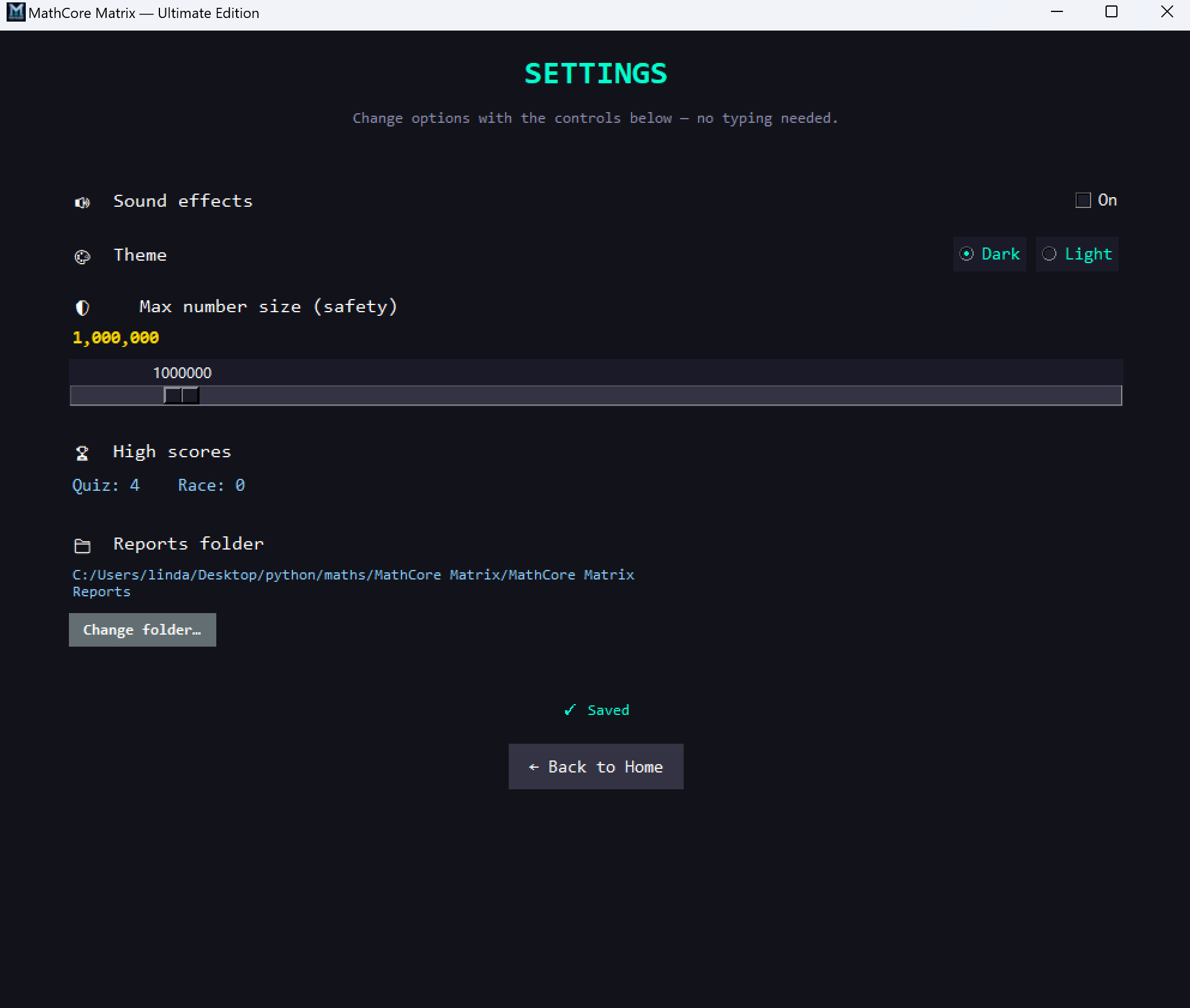1190x1008 pixels.
Task: Click the folder icon beside Reports folder
Action: [82, 546]
